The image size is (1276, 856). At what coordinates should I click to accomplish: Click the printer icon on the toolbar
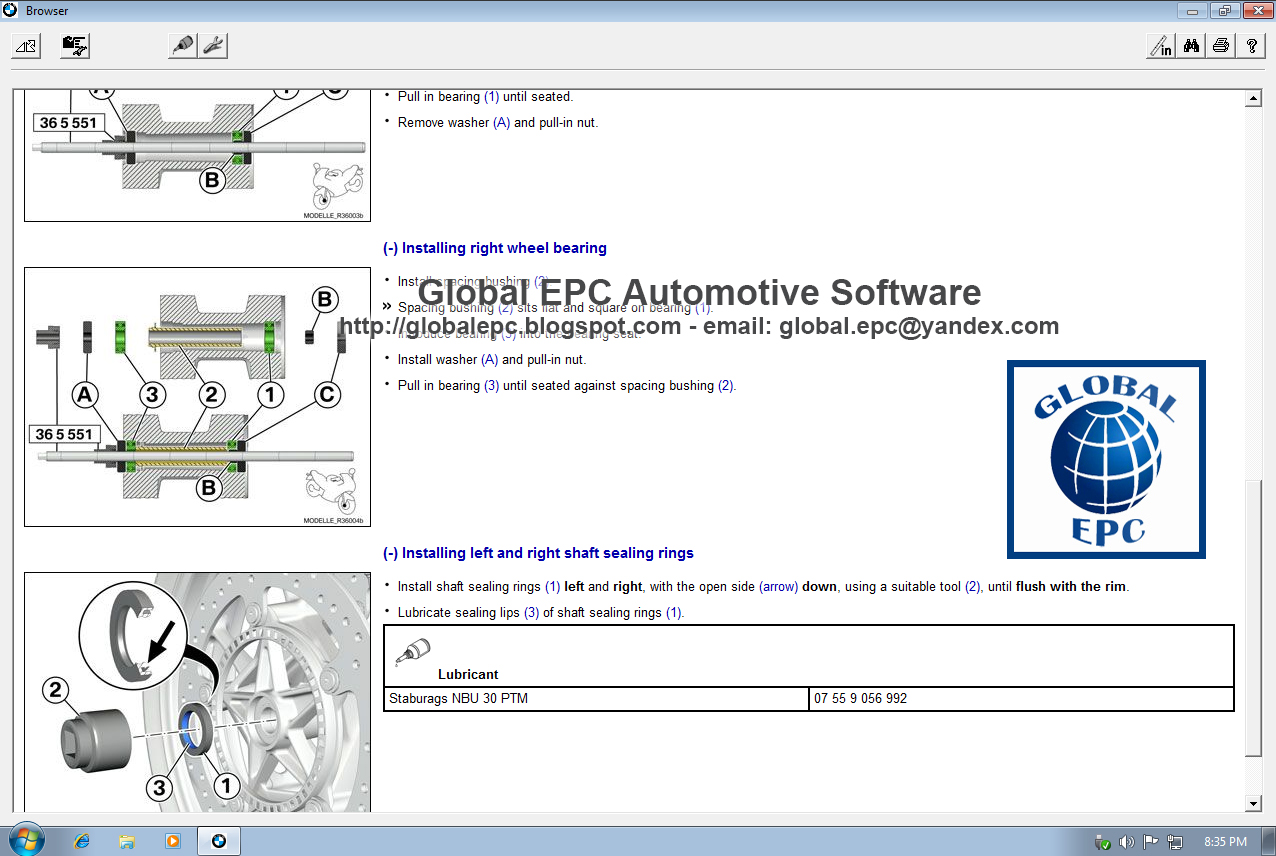1221,45
